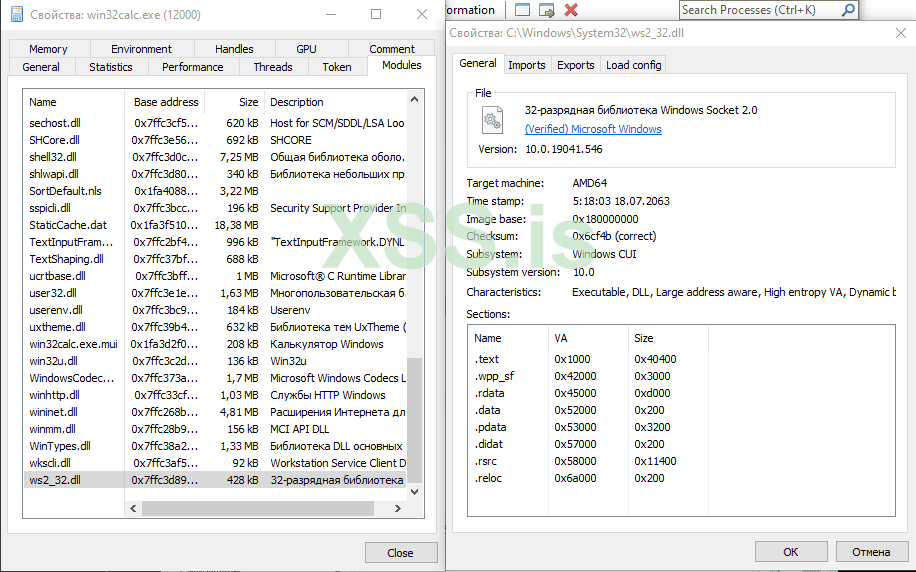The width and height of the screenshot is (916, 572).
Task: Select the ws2_32.dll module row
Action: point(217,480)
